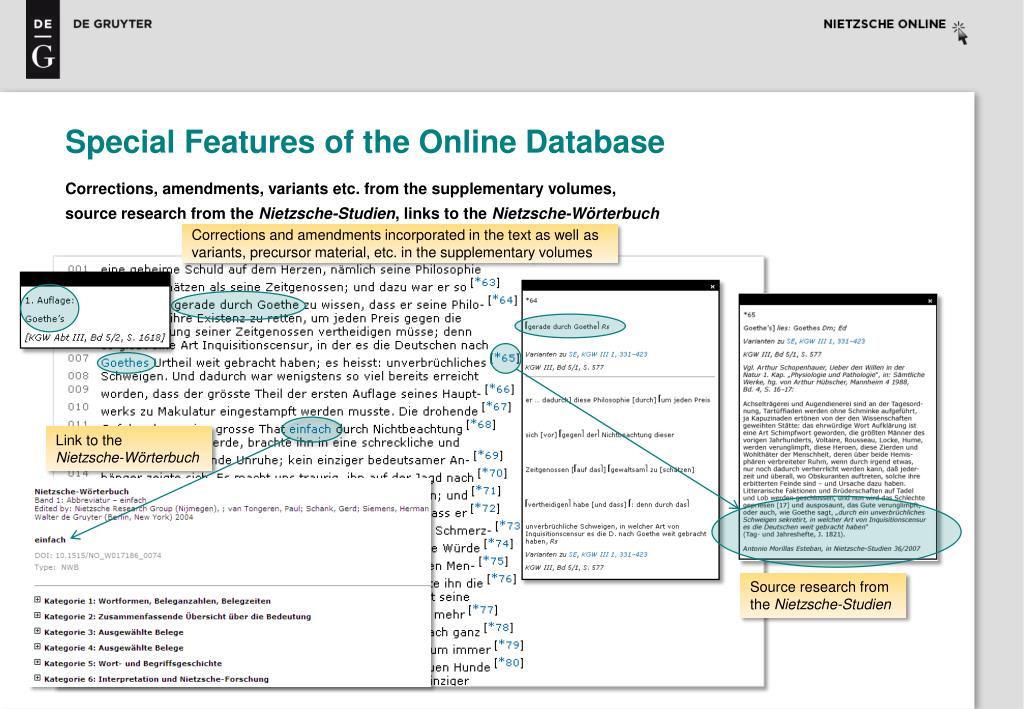Expand Kategorie 4: Ausgewählte Belege

37,647
